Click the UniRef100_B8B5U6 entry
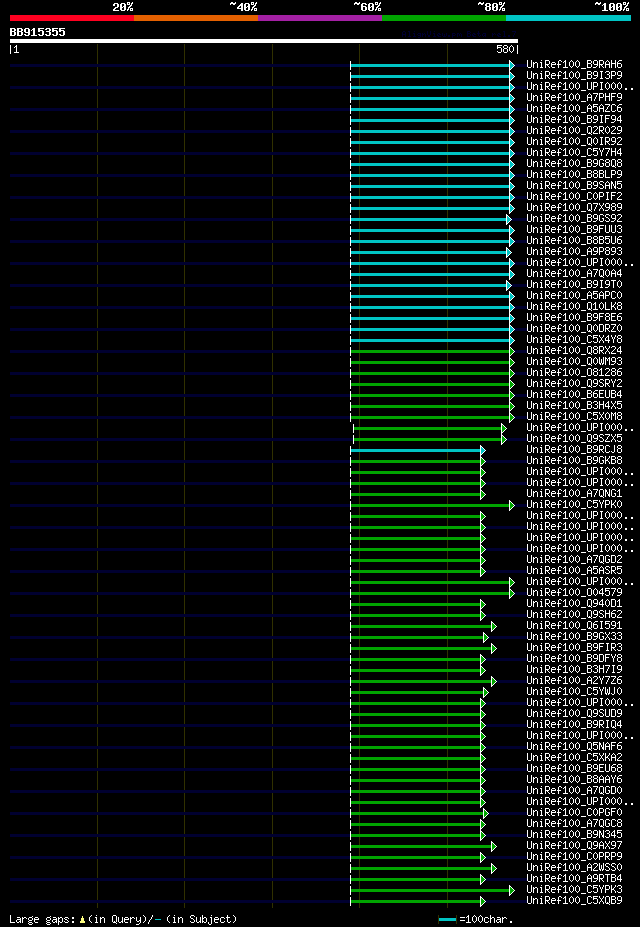 (x=574, y=241)
